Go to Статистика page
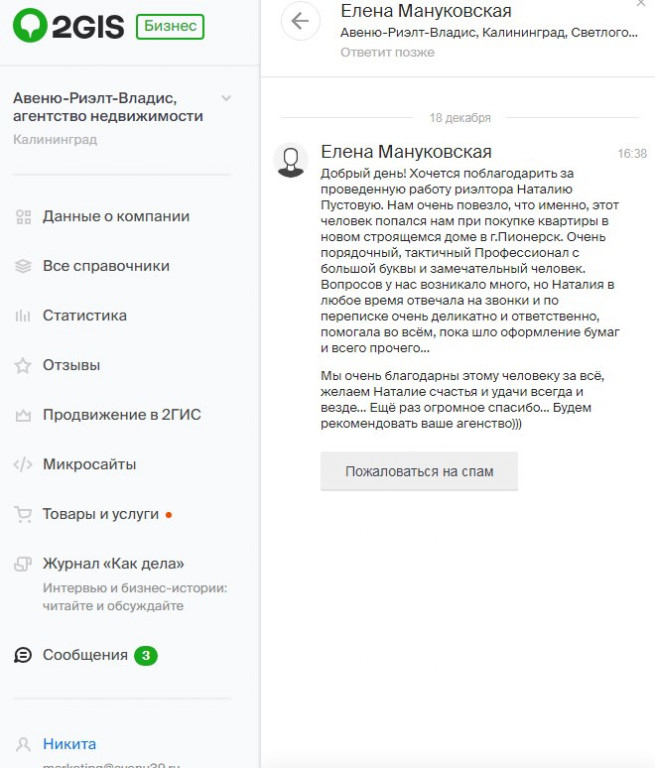Image resolution: width=655 pixels, height=768 pixels. coord(85,315)
